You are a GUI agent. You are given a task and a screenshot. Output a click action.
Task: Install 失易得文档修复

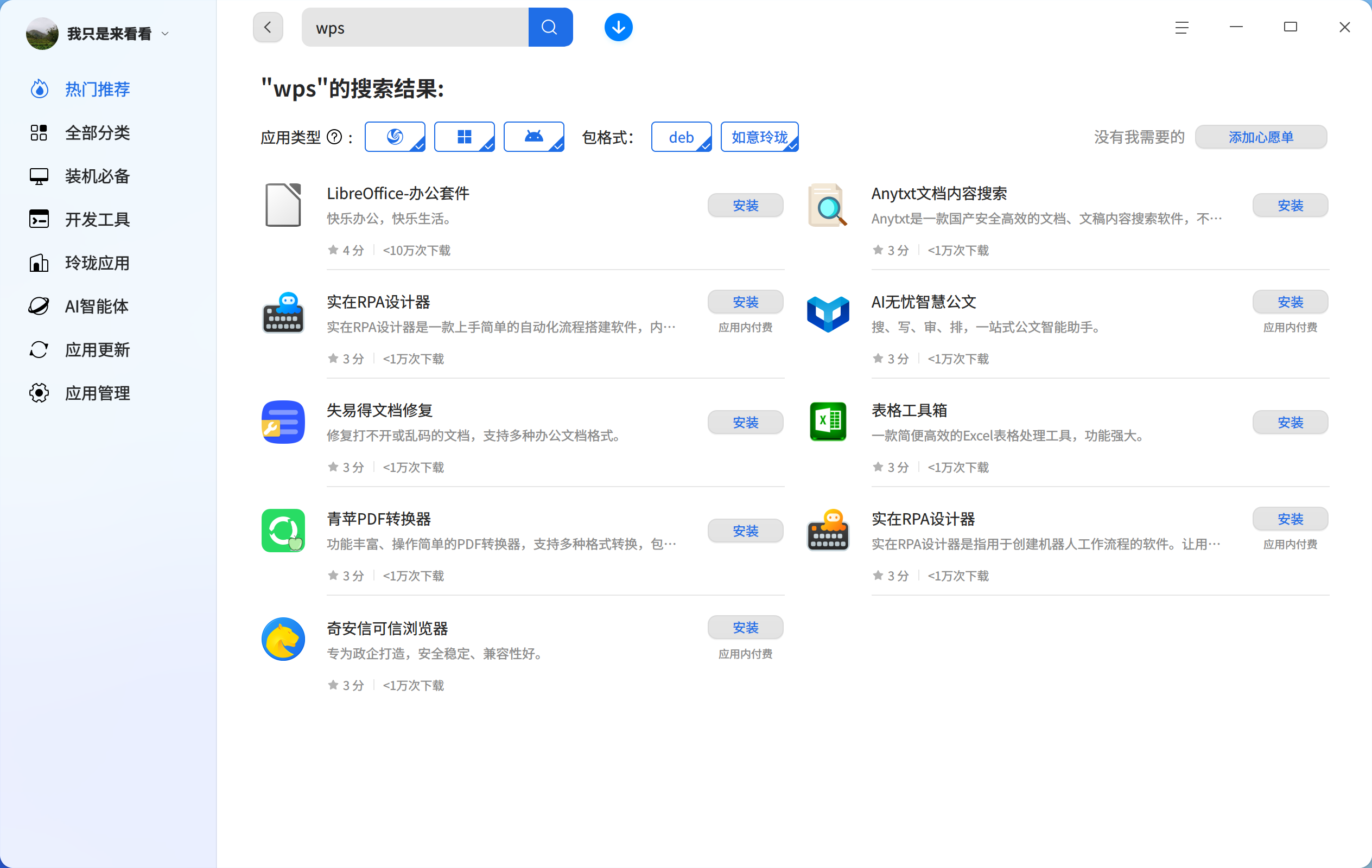(745, 422)
